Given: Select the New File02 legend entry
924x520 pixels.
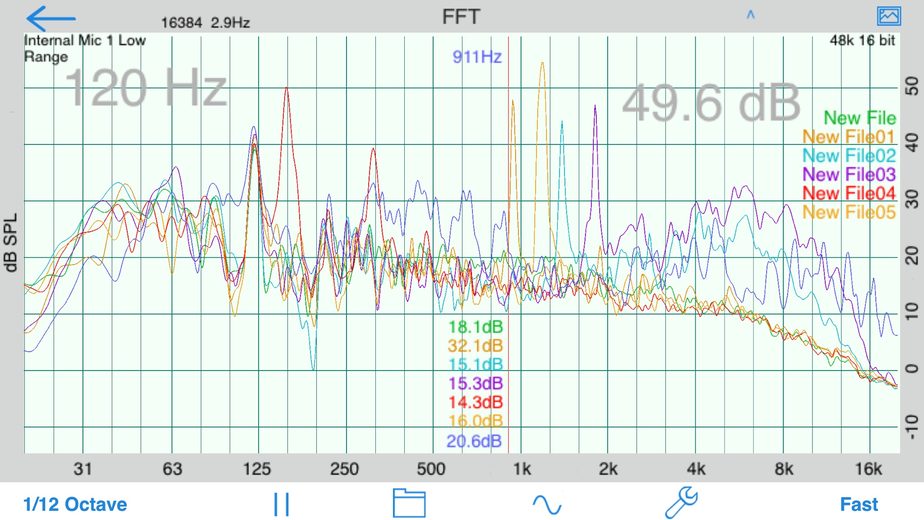Looking at the screenshot, I should [849, 156].
